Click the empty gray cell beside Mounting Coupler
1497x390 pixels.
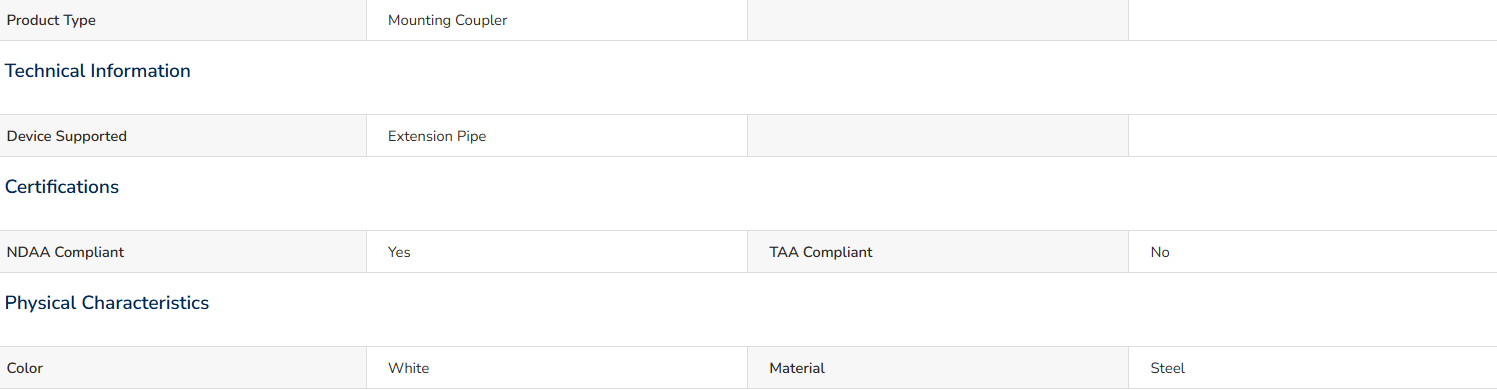(938, 20)
